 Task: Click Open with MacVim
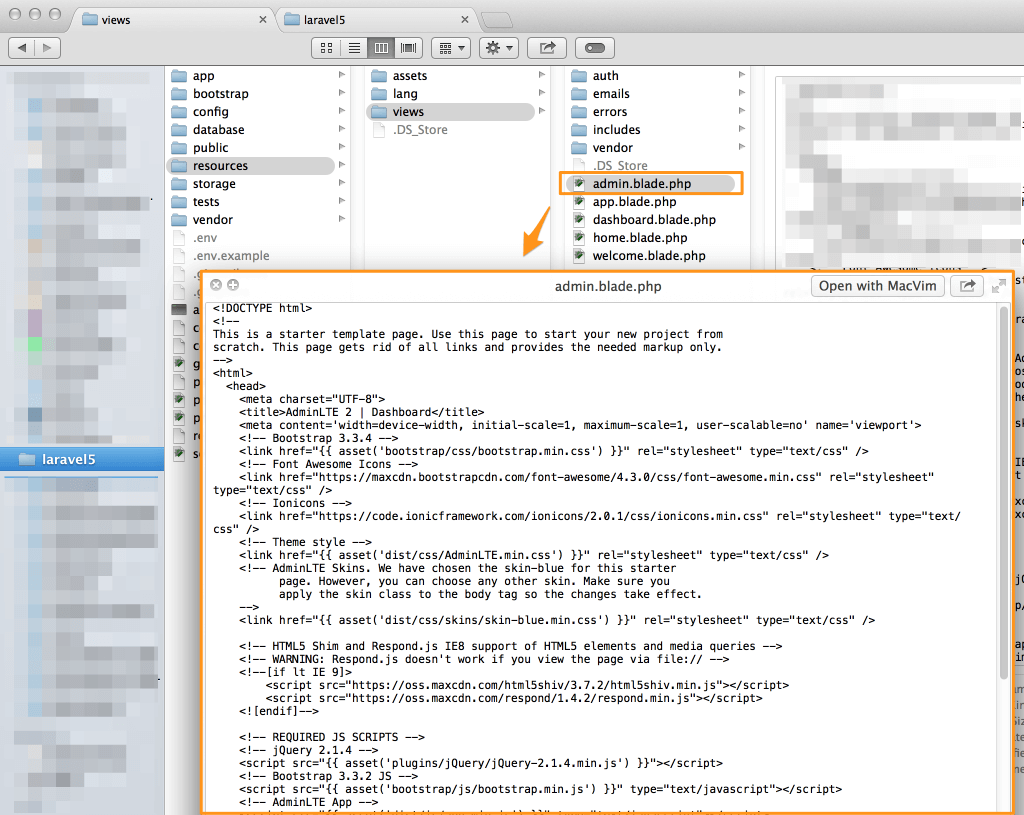[x=877, y=286]
